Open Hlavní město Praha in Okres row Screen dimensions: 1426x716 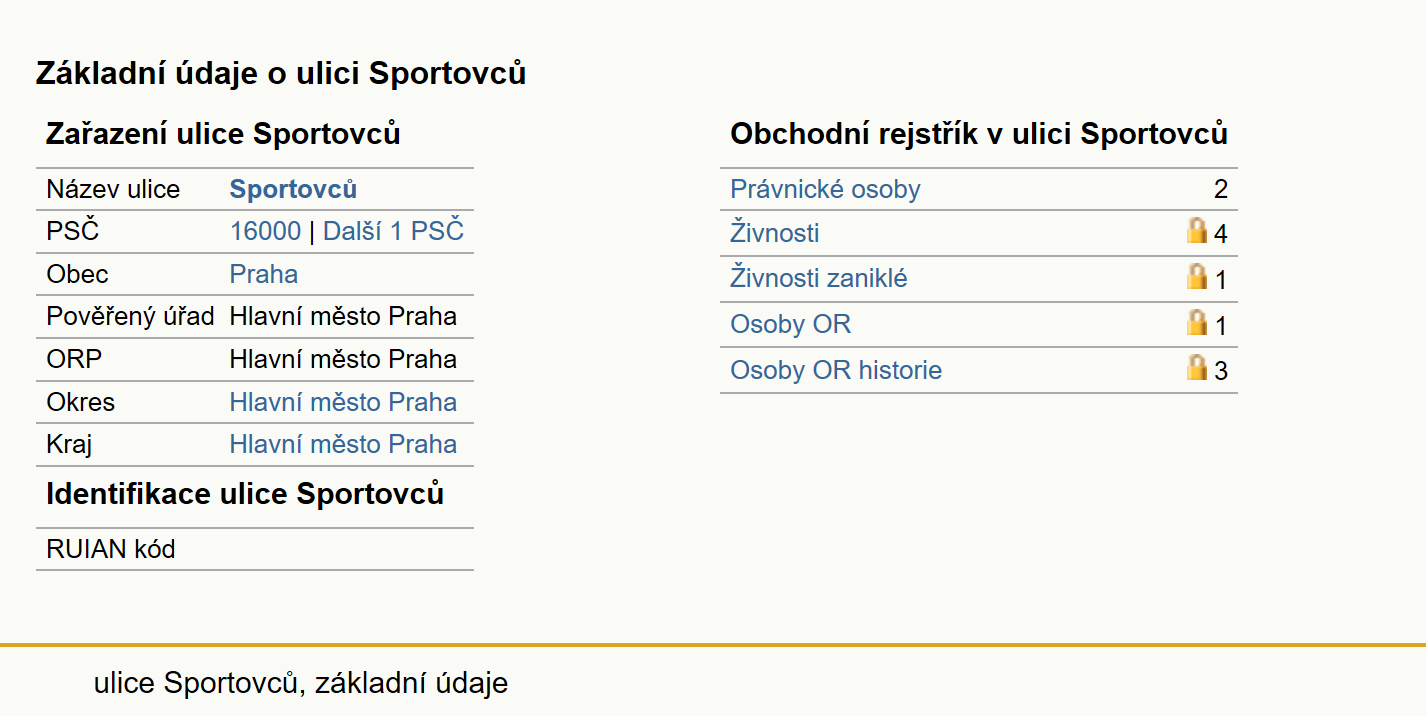coord(343,402)
